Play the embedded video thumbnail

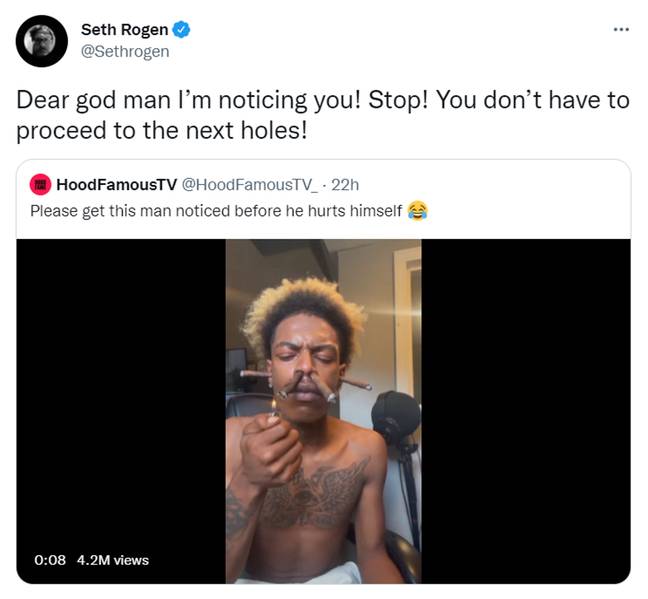tap(323, 411)
